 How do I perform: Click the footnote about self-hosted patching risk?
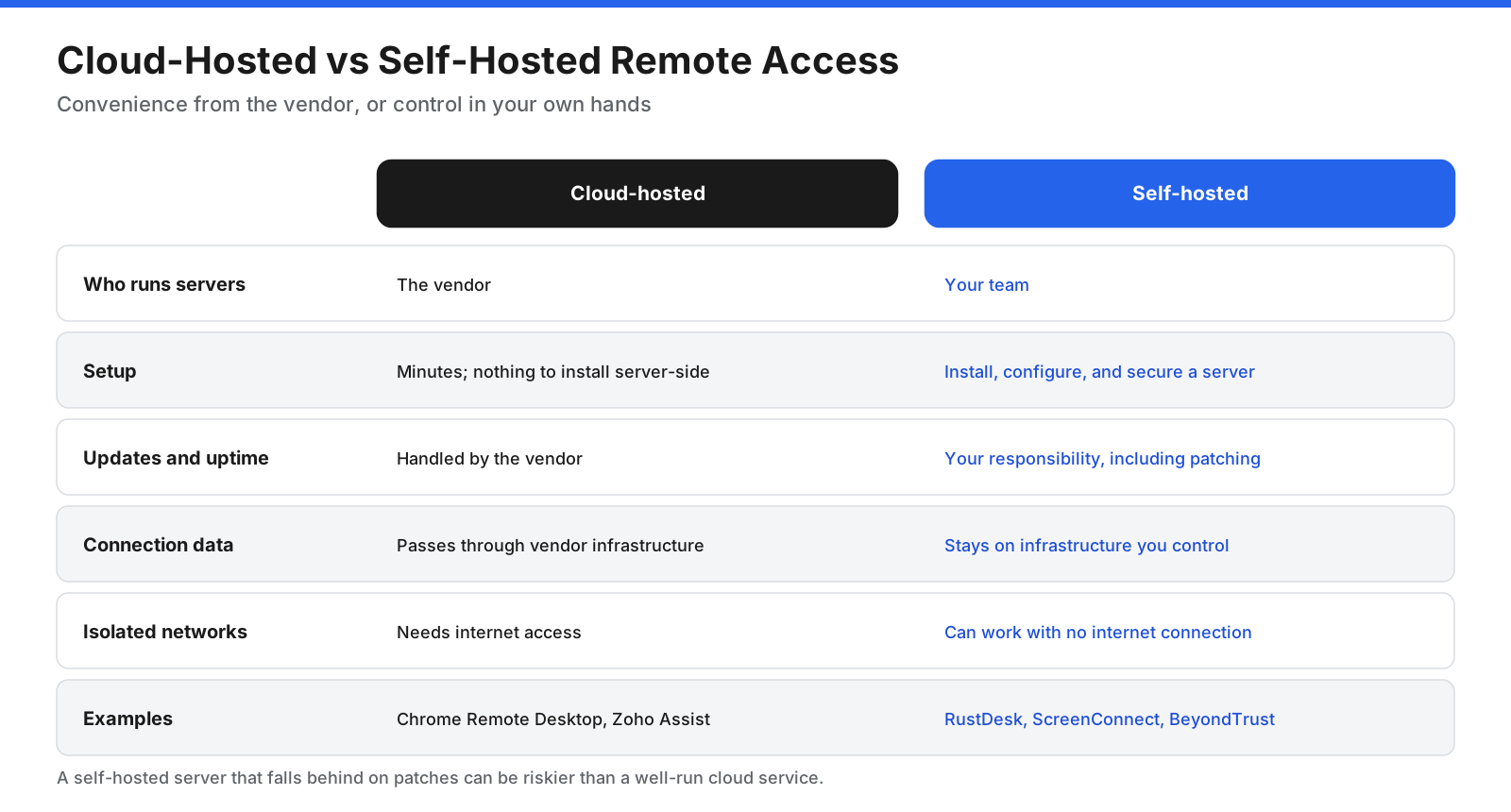[440, 778]
